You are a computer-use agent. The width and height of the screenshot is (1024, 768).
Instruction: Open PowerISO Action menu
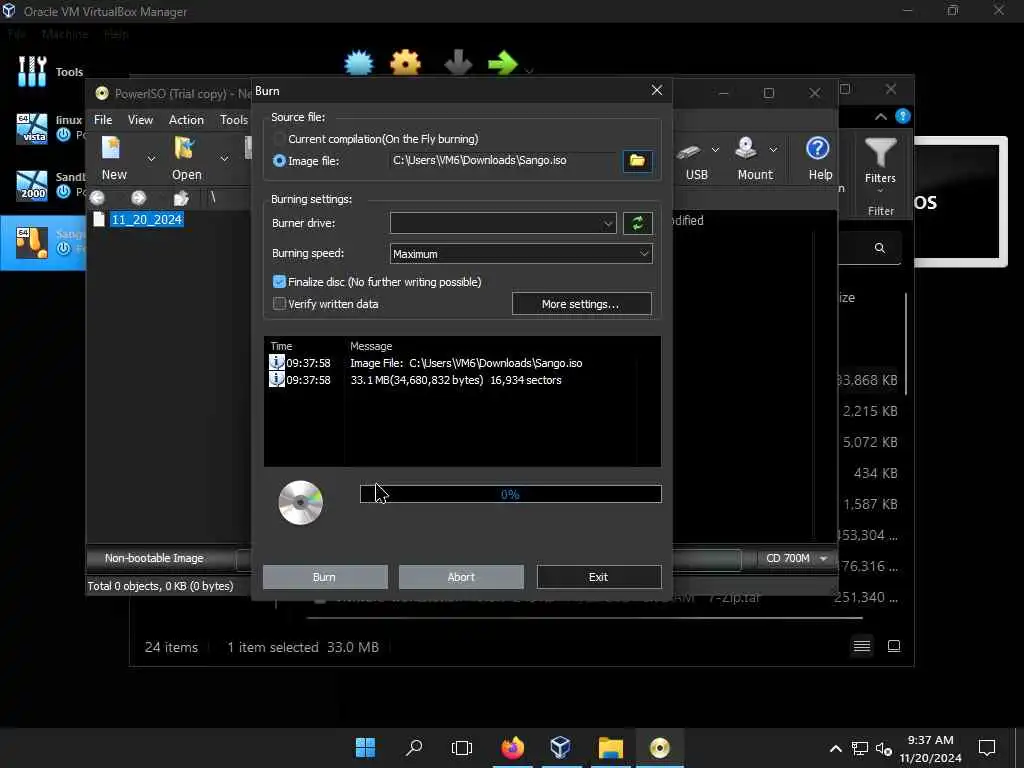tap(186, 120)
